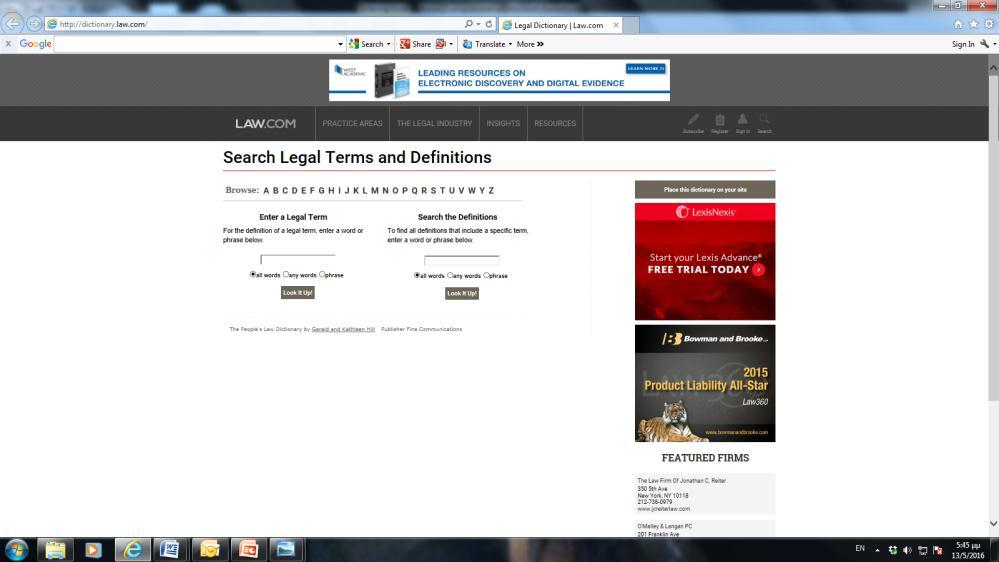Open Outlook taskbar icon

tap(209, 549)
